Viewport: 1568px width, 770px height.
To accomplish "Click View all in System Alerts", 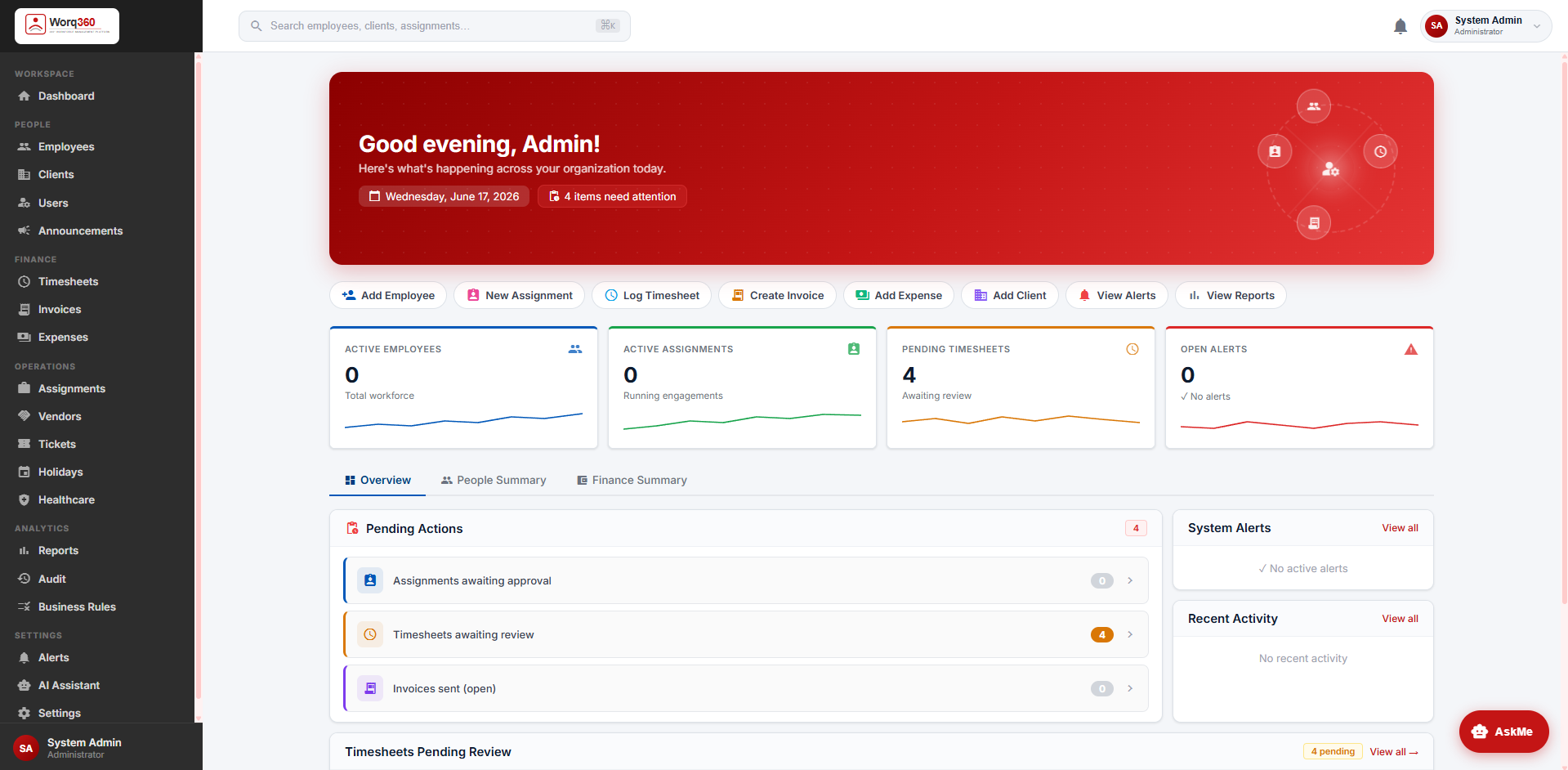I will pyautogui.click(x=1400, y=529).
